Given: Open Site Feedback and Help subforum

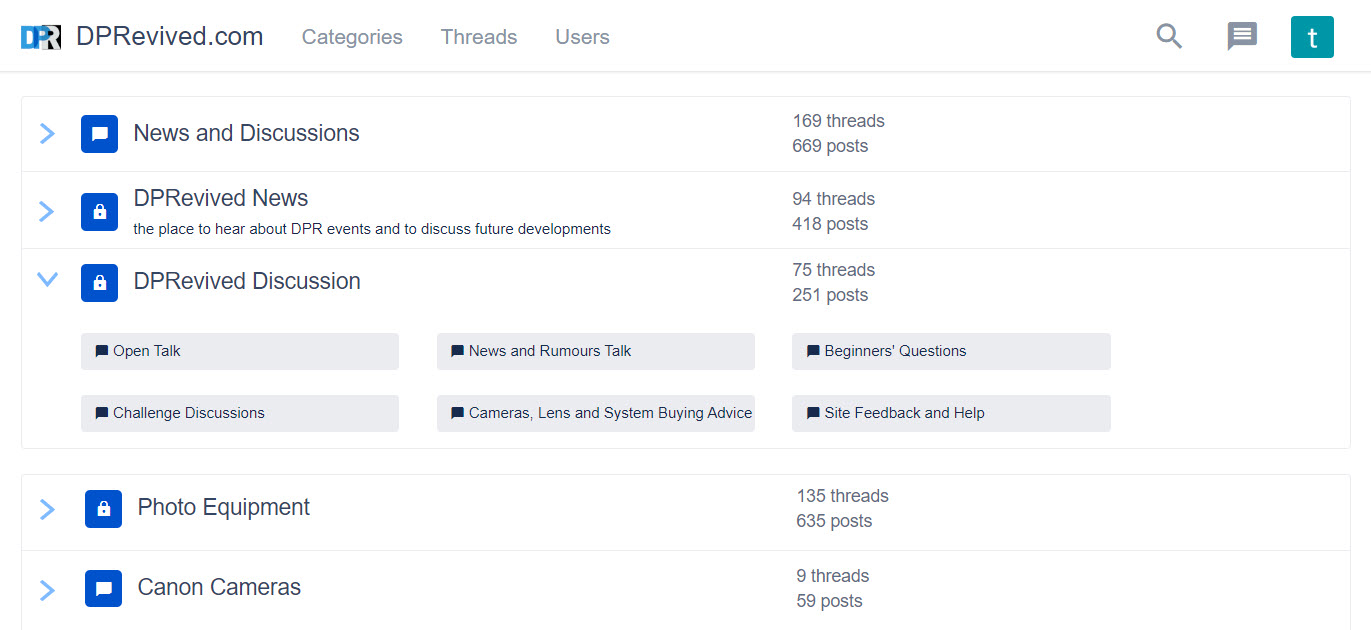Looking at the screenshot, I should tap(950, 413).
